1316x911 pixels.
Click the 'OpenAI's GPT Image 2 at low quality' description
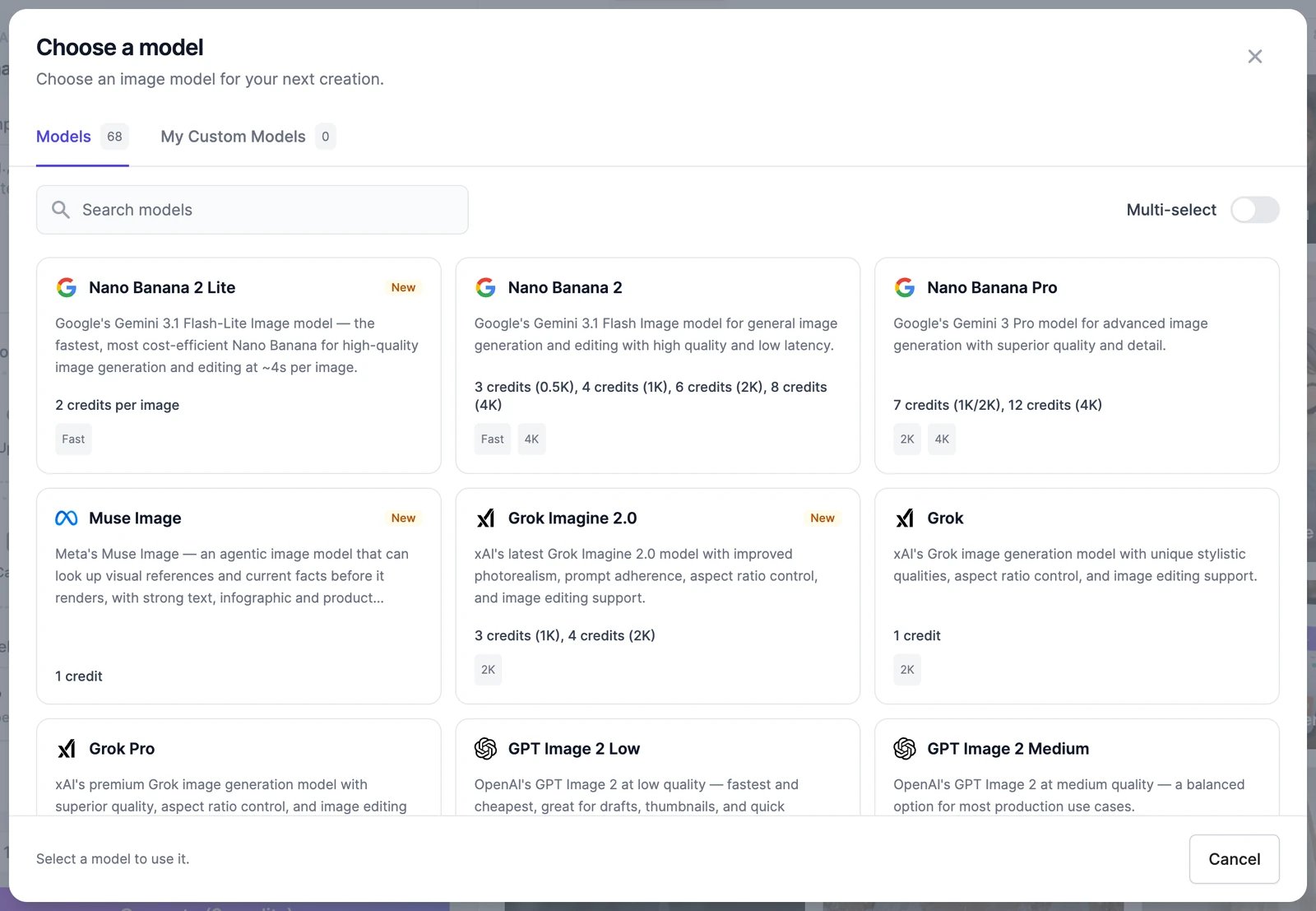pos(637,796)
